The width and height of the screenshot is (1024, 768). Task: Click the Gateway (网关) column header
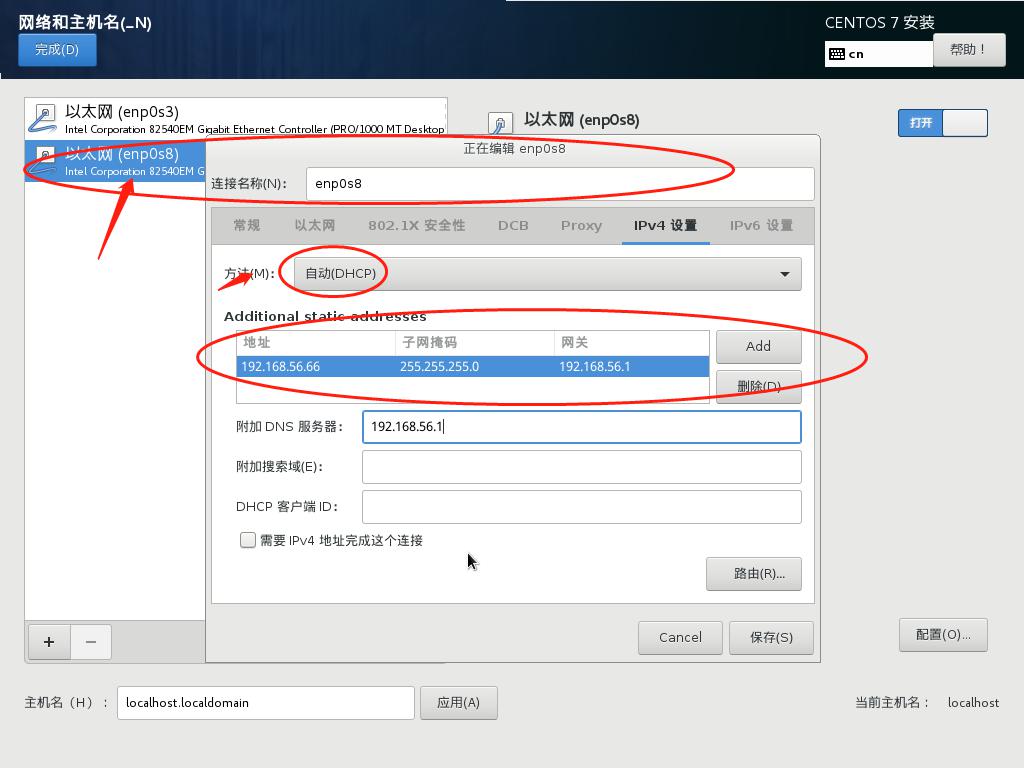(x=632, y=343)
